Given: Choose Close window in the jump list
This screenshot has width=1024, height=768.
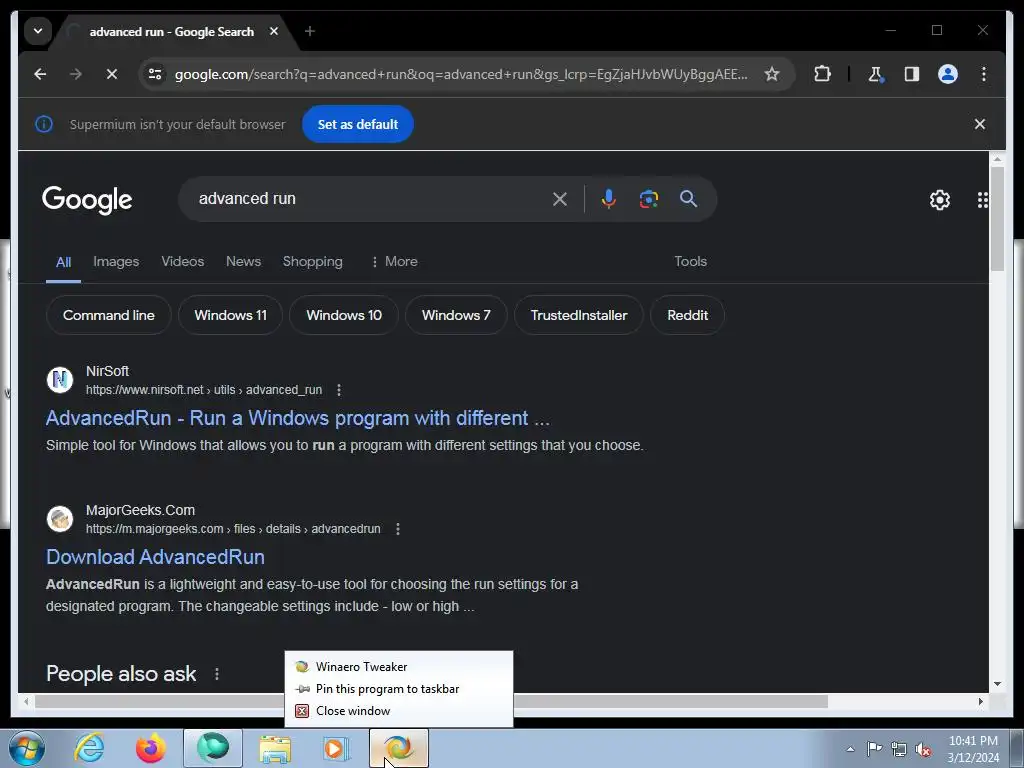Looking at the screenshot, I should tap(398, 711).
